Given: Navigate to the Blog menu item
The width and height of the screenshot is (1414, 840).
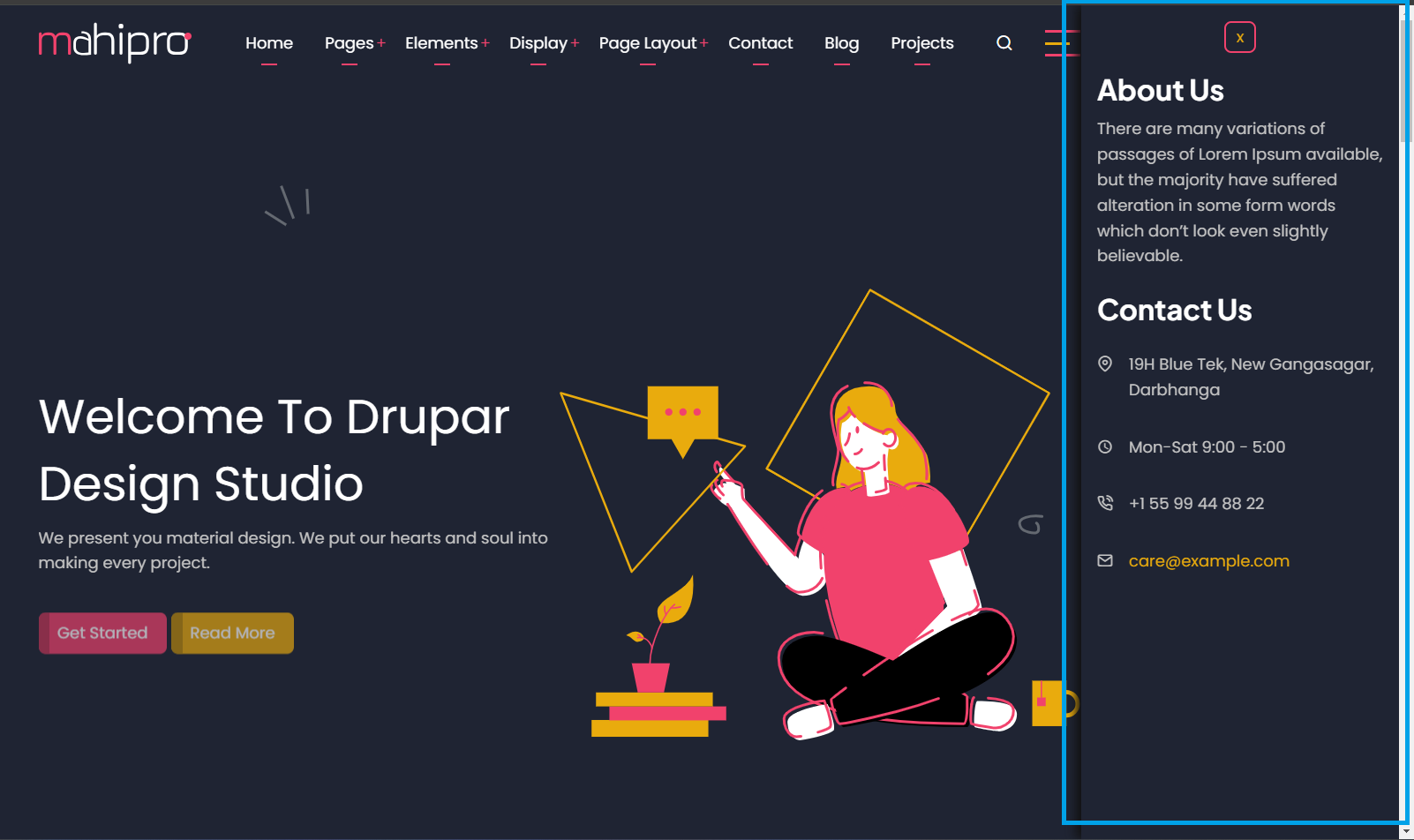Looking at the screenshot, I should click(x=841, y=43).
